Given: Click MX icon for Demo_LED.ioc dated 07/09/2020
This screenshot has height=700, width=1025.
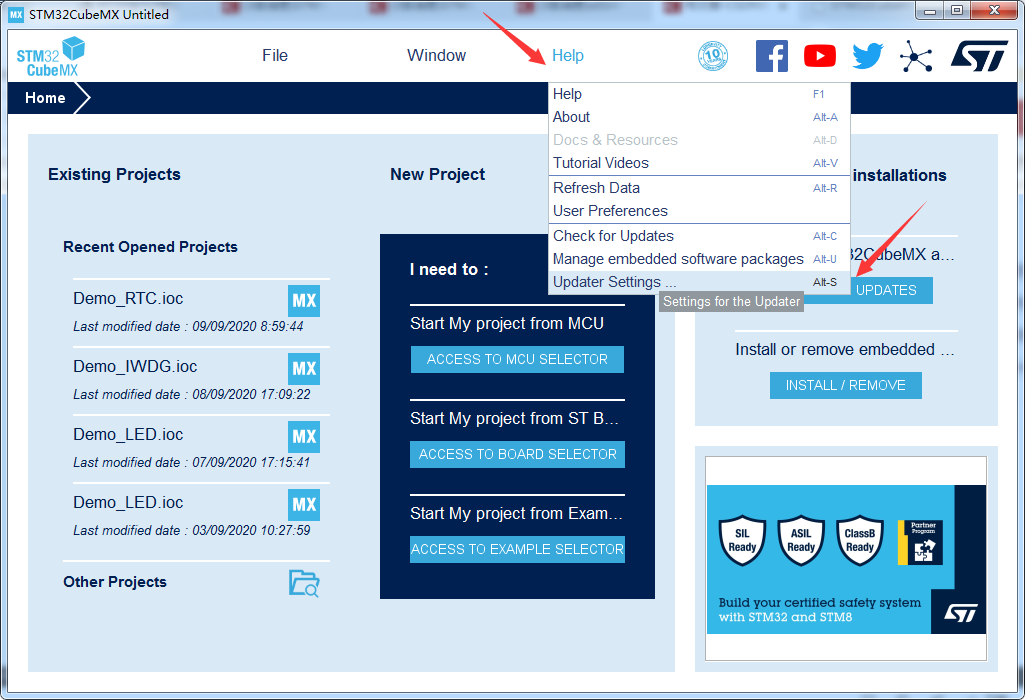Looking at the screenshot, I should click(x=304, y=437).
